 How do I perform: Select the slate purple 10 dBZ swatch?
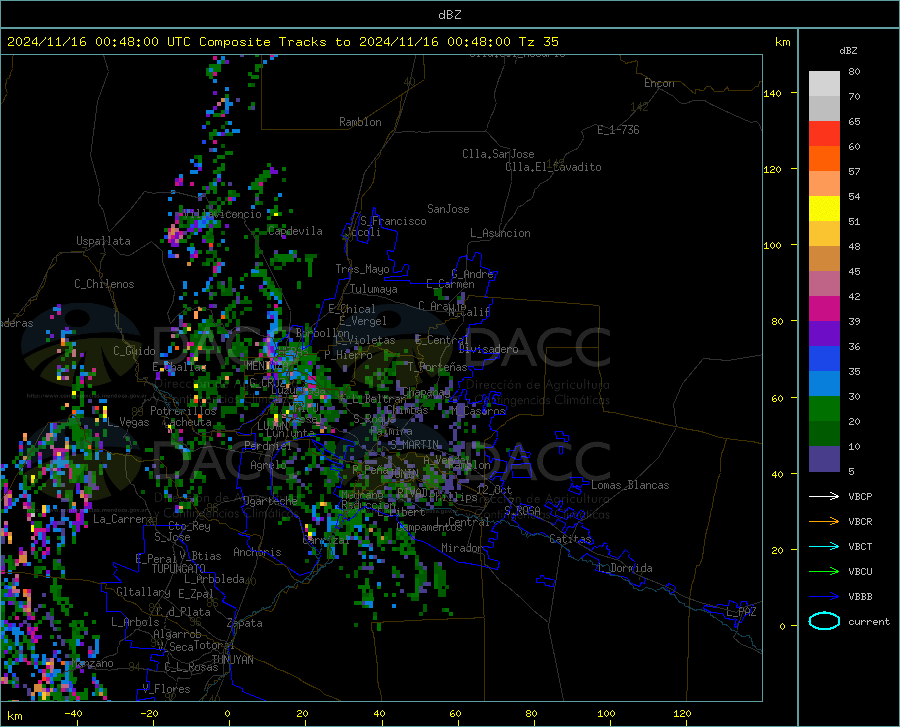point(824,458)
